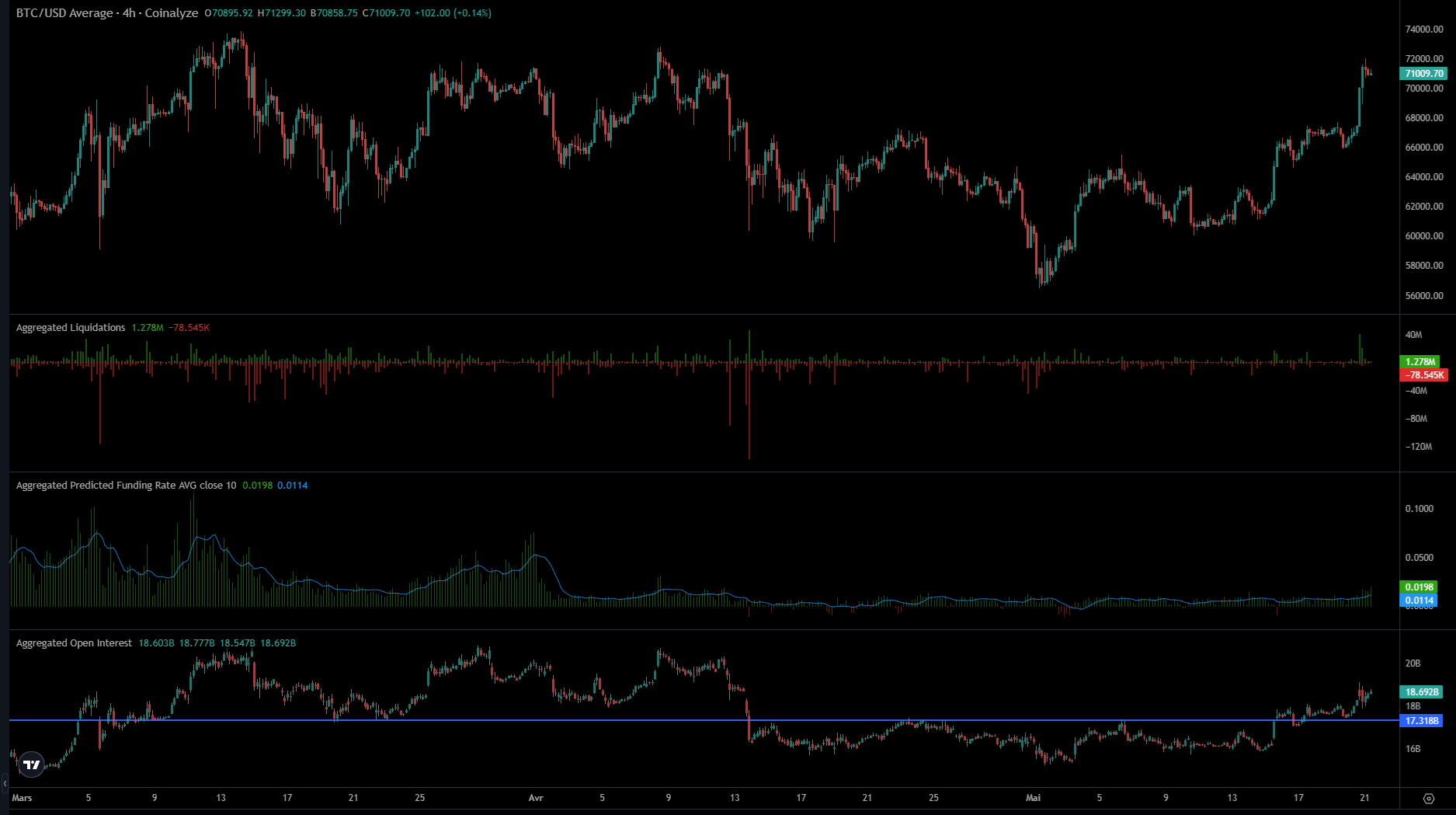Click 'Avr' on the time axis
Screen dimensions: 1456x815
[536, 797]
